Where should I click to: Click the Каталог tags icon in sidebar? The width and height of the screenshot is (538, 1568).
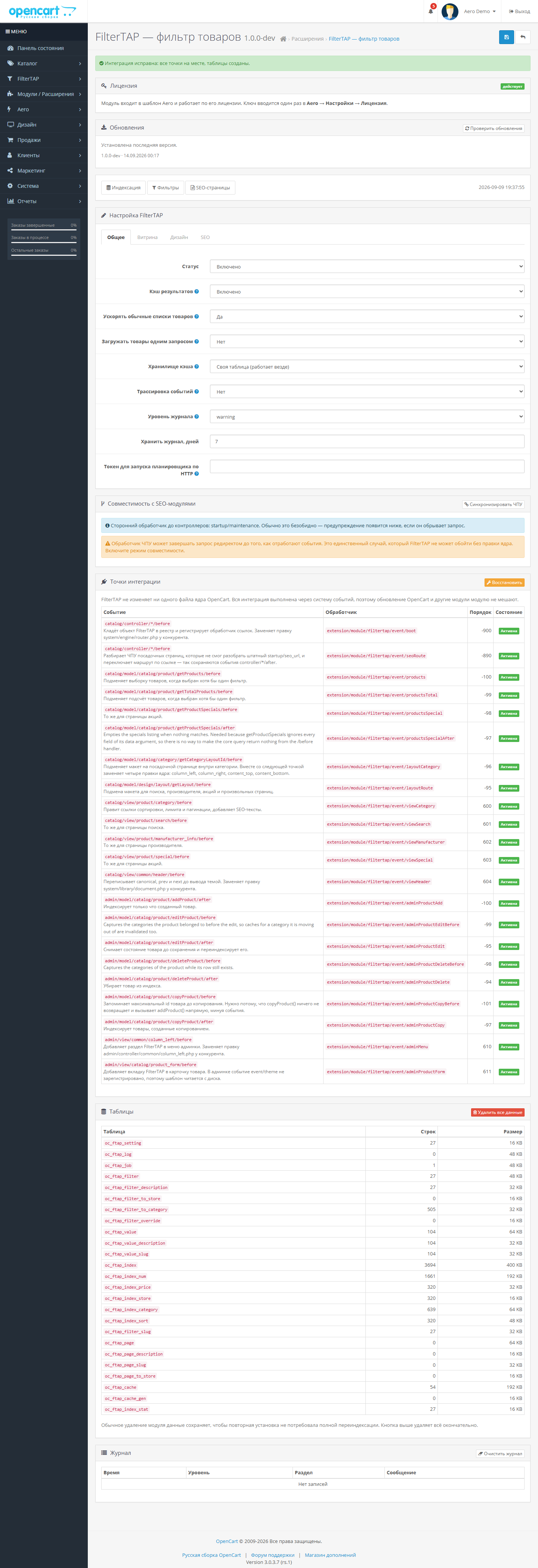pyautogui.click(x=10, y=63)
